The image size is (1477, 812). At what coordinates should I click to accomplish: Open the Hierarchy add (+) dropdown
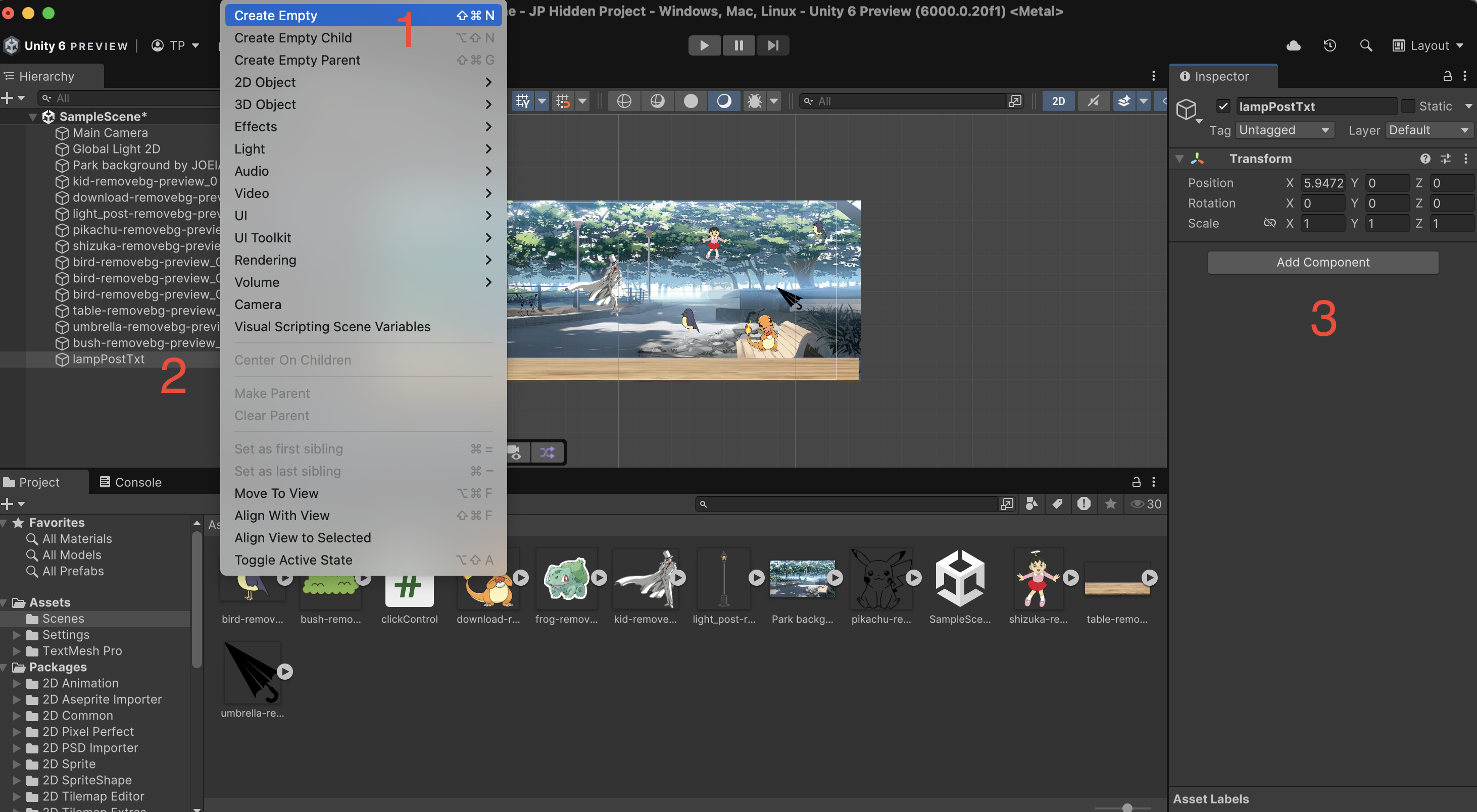[x=13, y=98]
